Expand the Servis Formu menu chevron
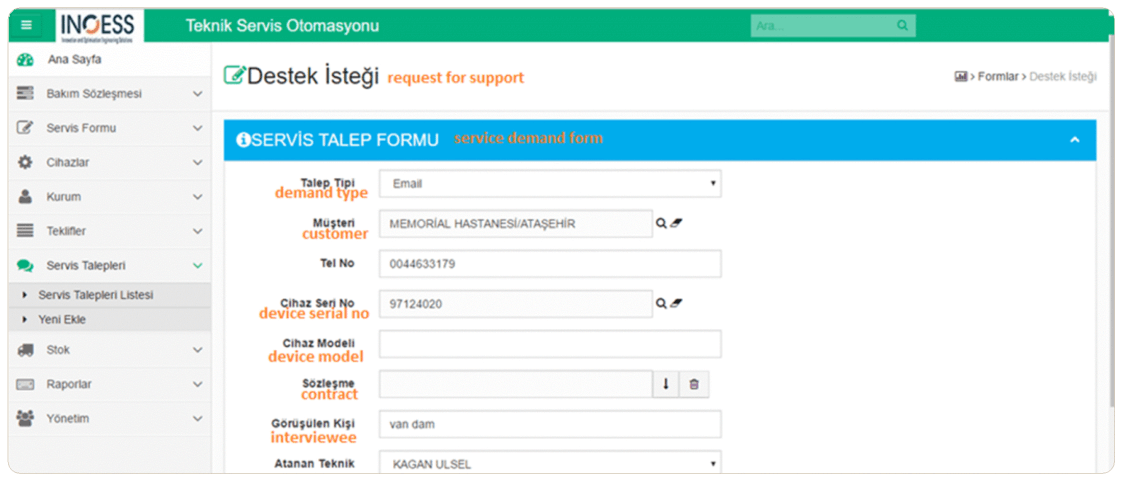 [198, 129]
